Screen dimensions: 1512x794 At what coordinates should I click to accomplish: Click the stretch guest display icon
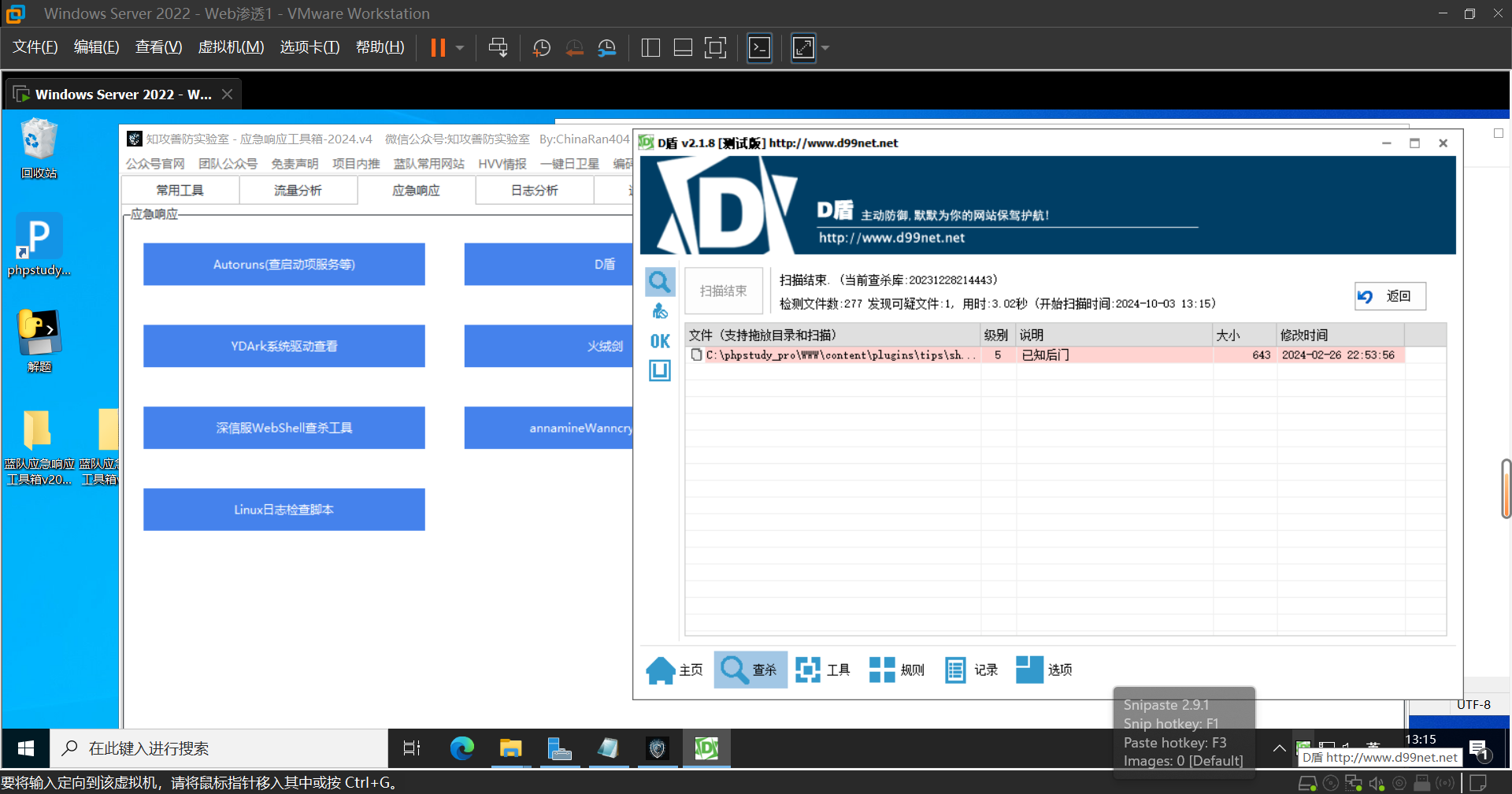click(803, 48)
